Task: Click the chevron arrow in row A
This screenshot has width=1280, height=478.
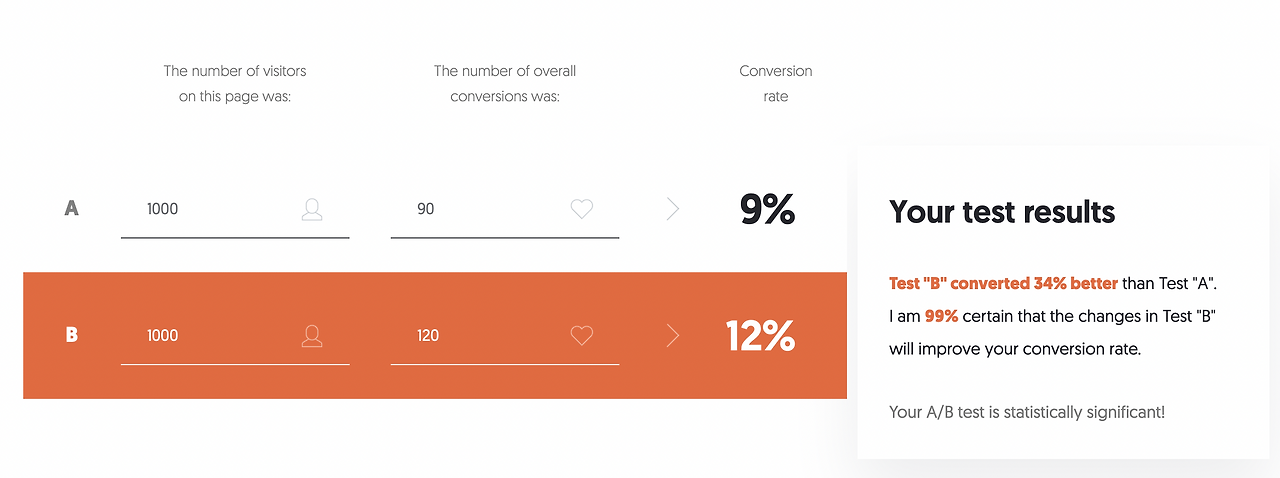Action: pos(673,209)
